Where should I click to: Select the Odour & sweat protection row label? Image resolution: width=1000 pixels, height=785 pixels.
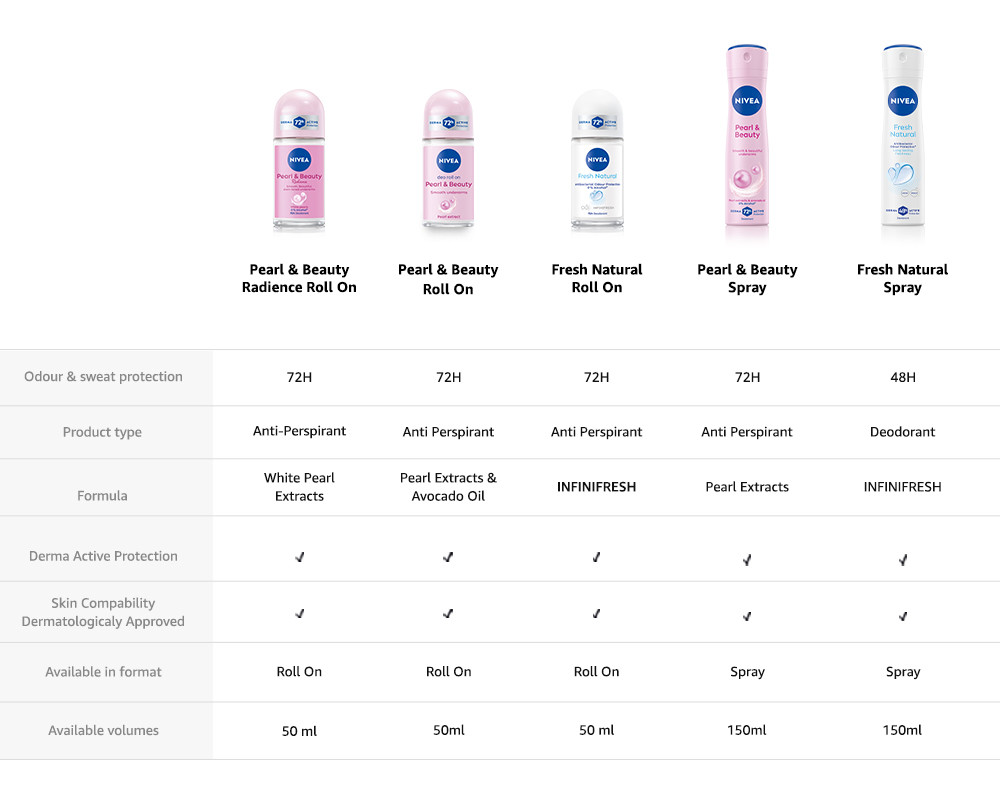point(104,377)
